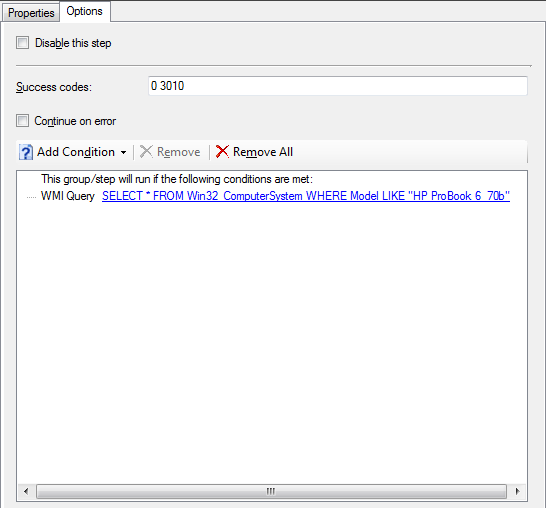Click the Remove button label
Screen dimensions: 546x508
(x=179, y=152)
